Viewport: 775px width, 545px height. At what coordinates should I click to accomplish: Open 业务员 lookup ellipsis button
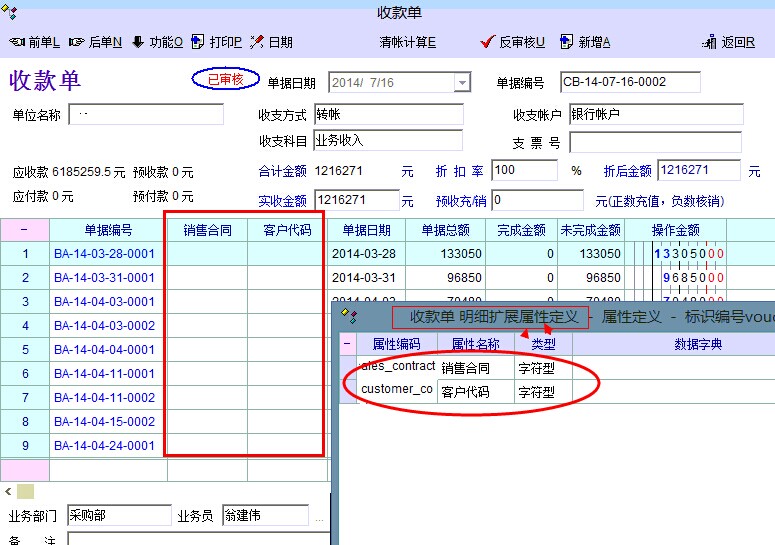tap(319, 517)
